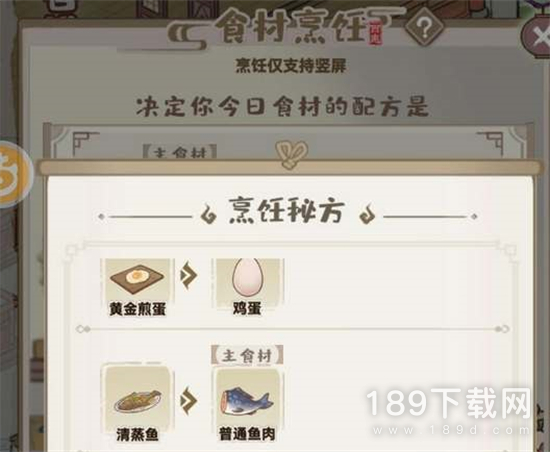Click the arrow between 清蒸鱼 and 普通鱼肉

point(189,399)
